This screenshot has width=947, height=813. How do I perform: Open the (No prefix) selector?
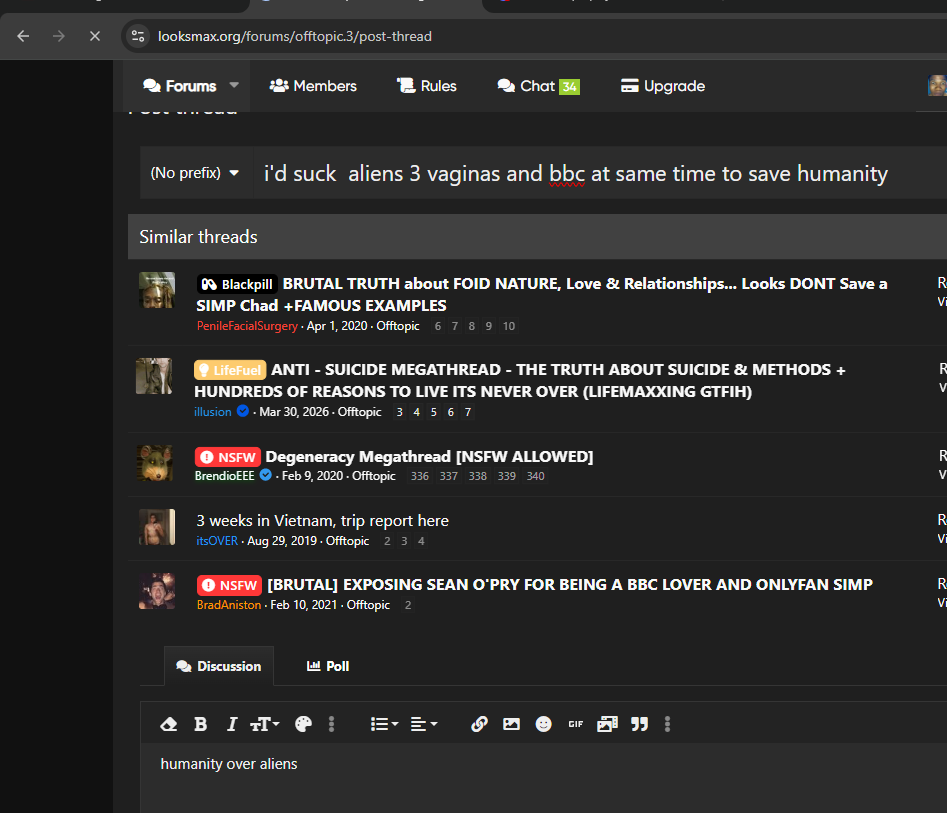click(195, 173)
